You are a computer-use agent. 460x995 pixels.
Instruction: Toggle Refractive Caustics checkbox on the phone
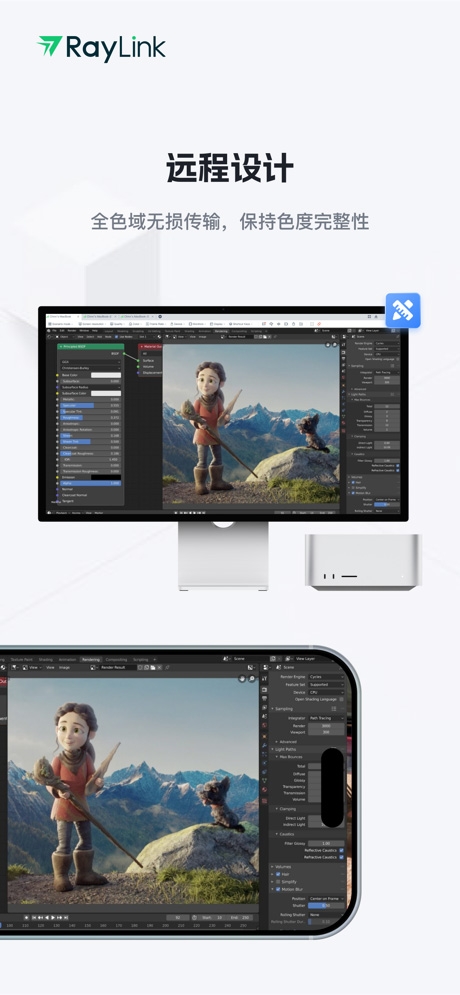[341, 857]
